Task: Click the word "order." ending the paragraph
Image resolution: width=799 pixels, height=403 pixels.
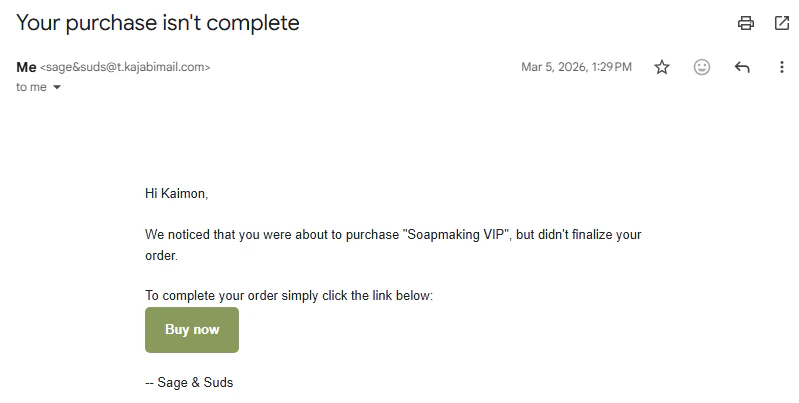Action: coord(162,256)
